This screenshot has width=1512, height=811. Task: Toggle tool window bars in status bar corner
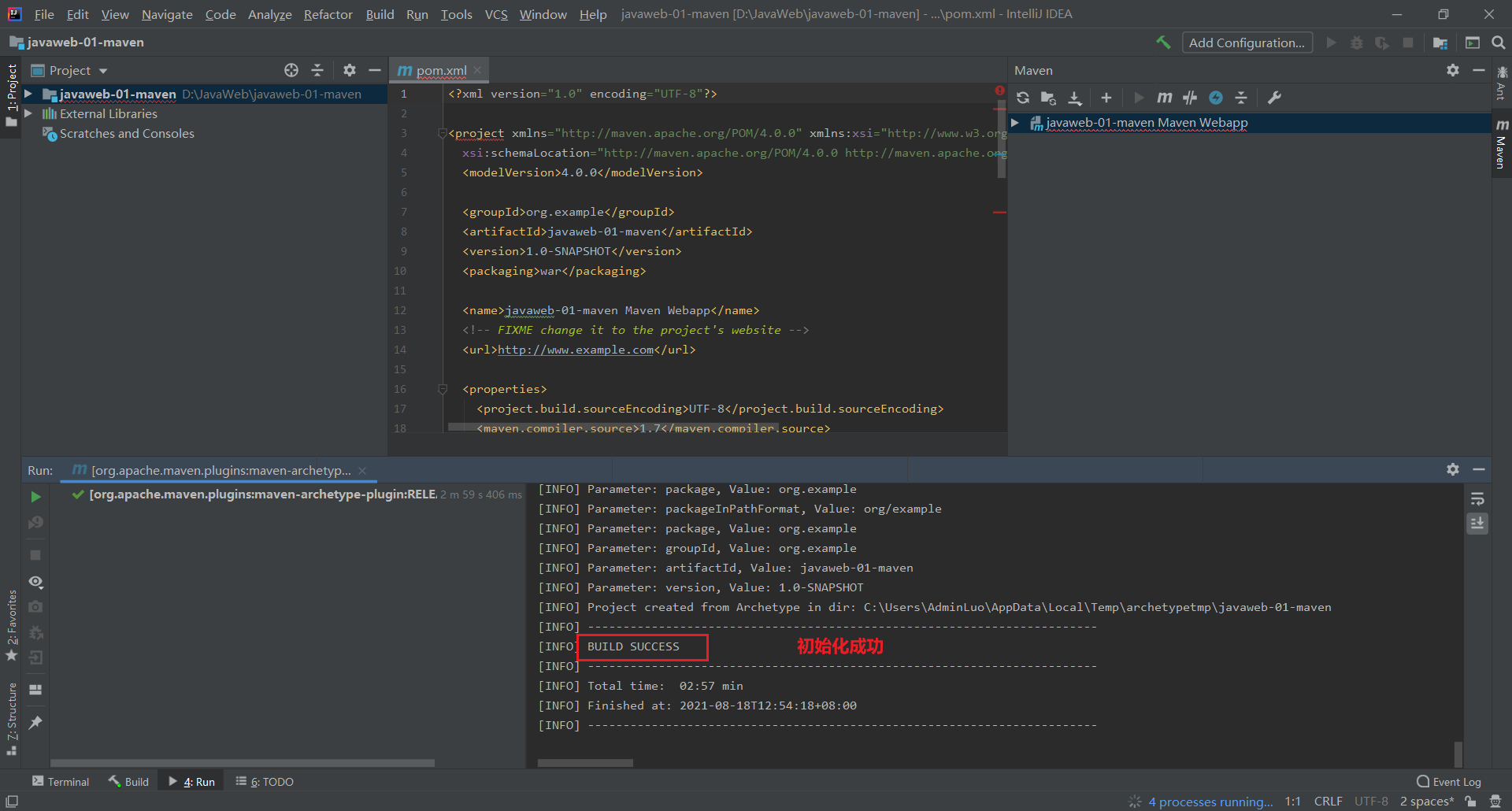tap(12, 801)
